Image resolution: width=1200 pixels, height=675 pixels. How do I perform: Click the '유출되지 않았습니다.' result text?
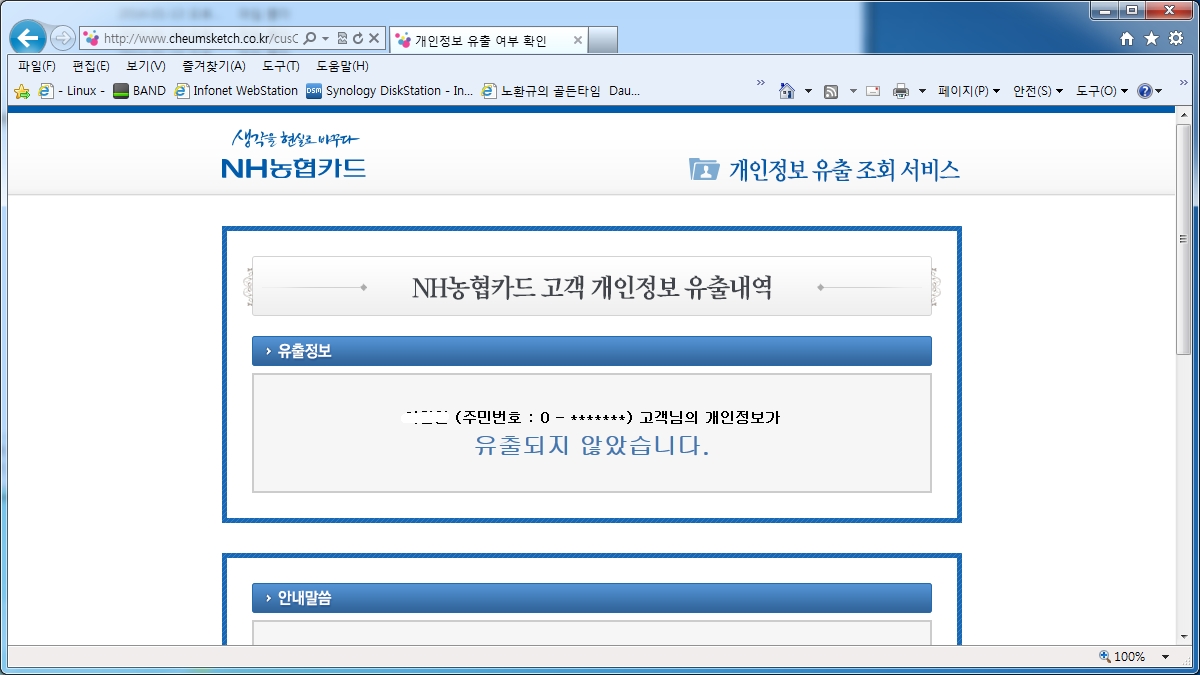point(592,446)
